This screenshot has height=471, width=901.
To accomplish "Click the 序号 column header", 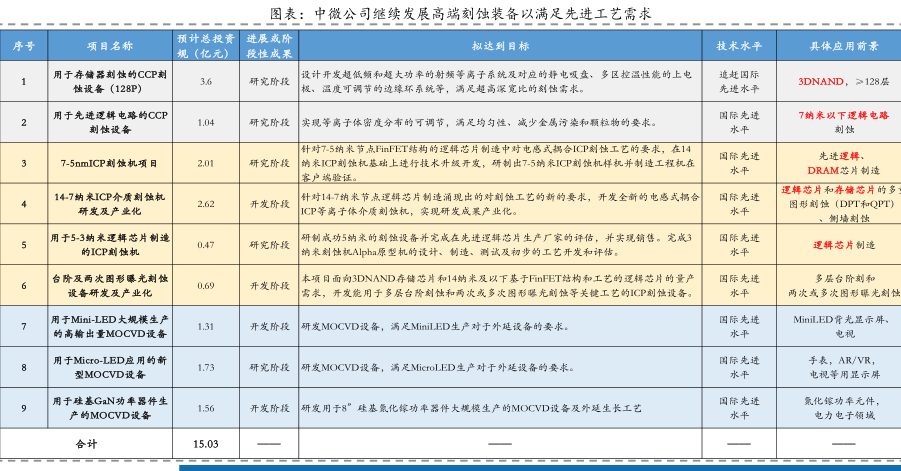I will (x=24, y=46).
